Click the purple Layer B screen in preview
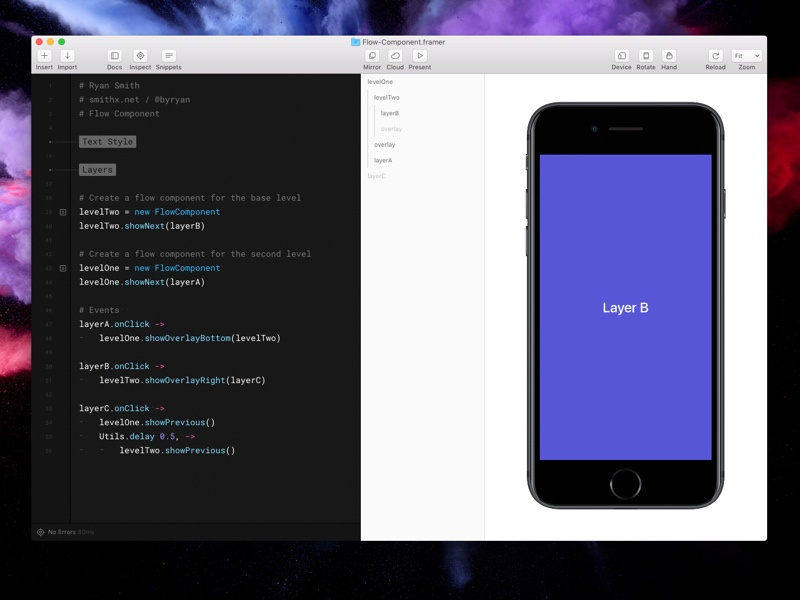The height and width of the screenshot is (600, 800). pos(625,307)
